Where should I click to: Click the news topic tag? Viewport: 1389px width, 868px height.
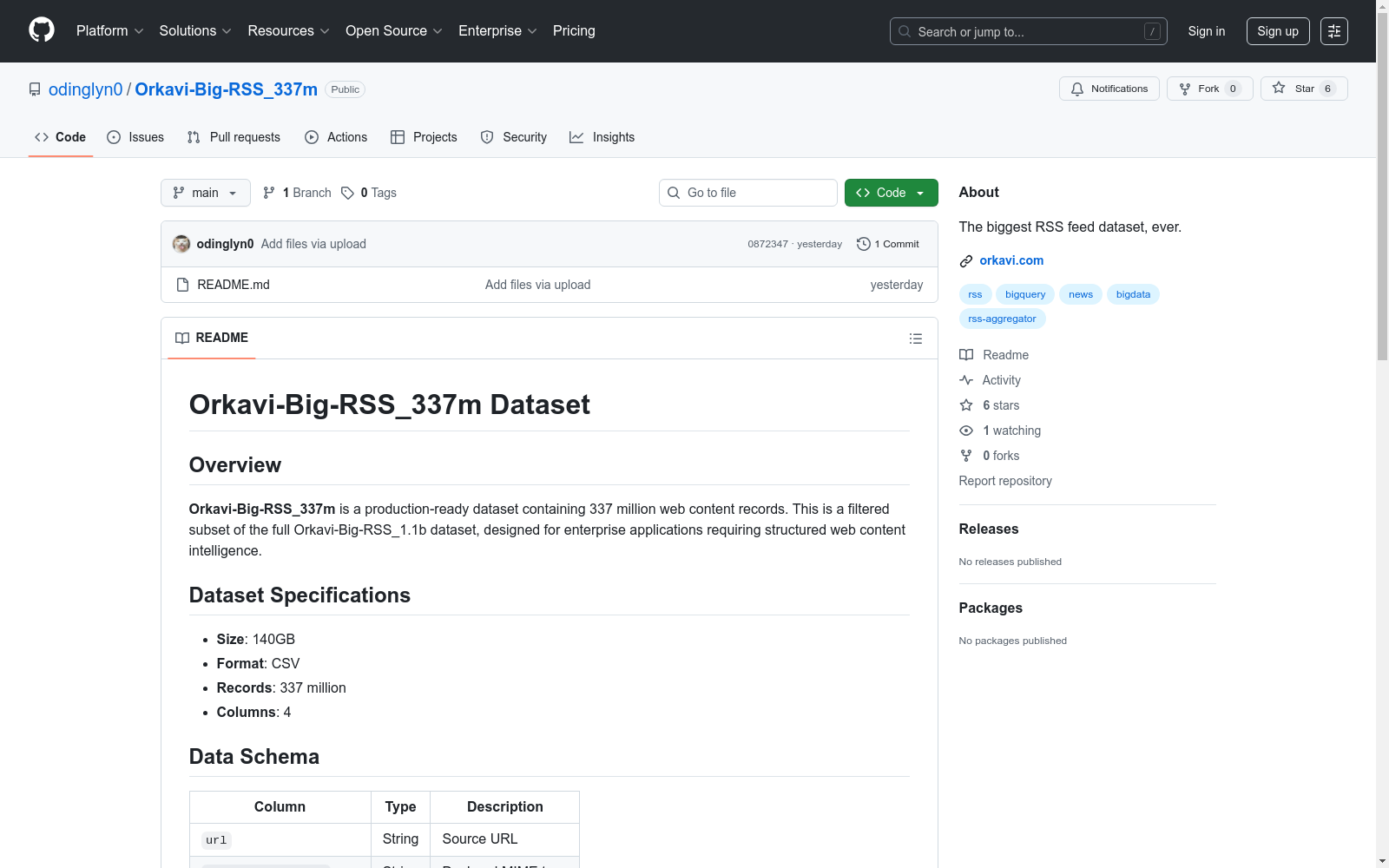pyautogui.click(x=1081, y=294)
